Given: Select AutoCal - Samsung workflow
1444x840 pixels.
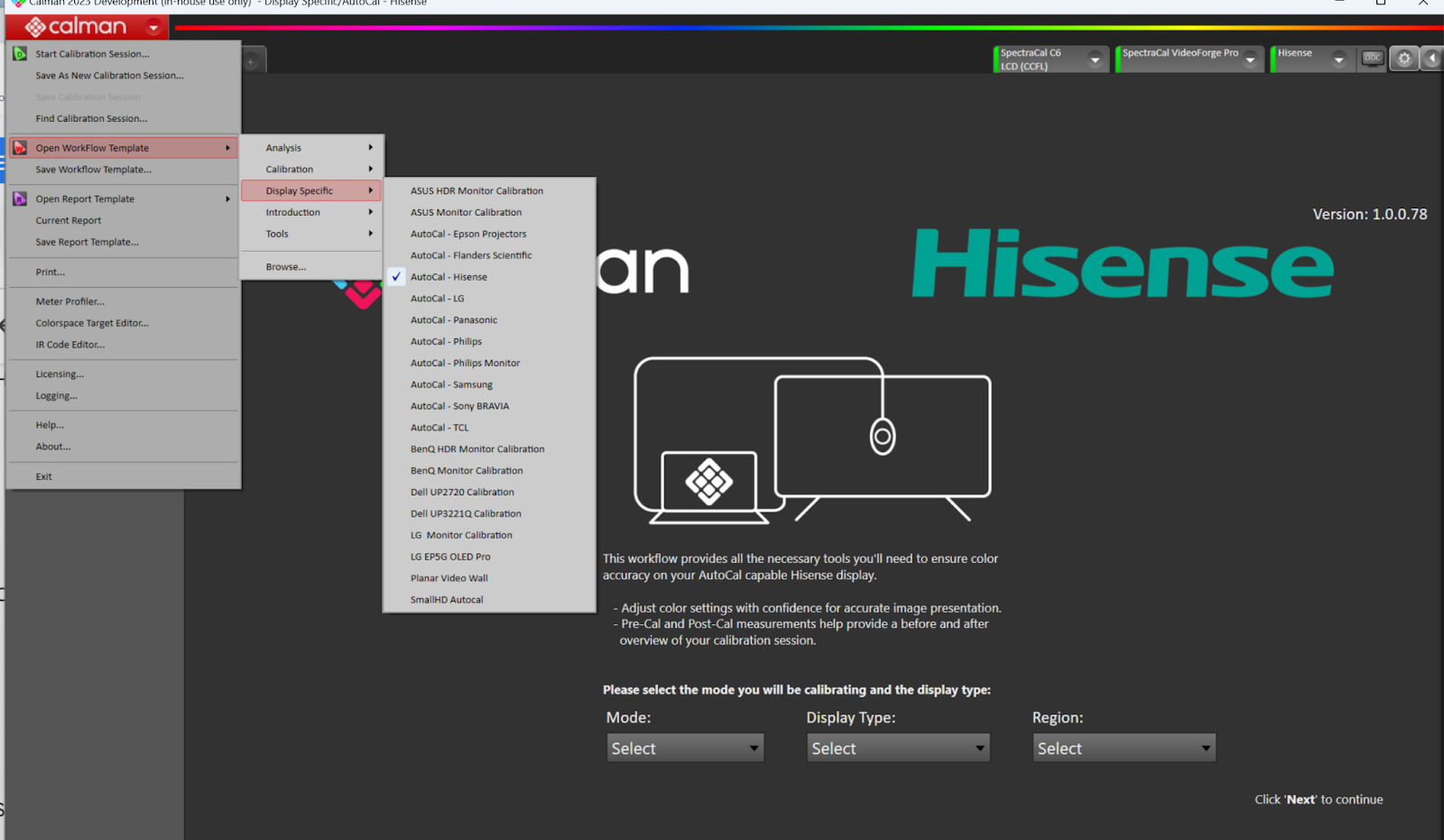Looking at the screenshot, I should (x=489, y=385).
